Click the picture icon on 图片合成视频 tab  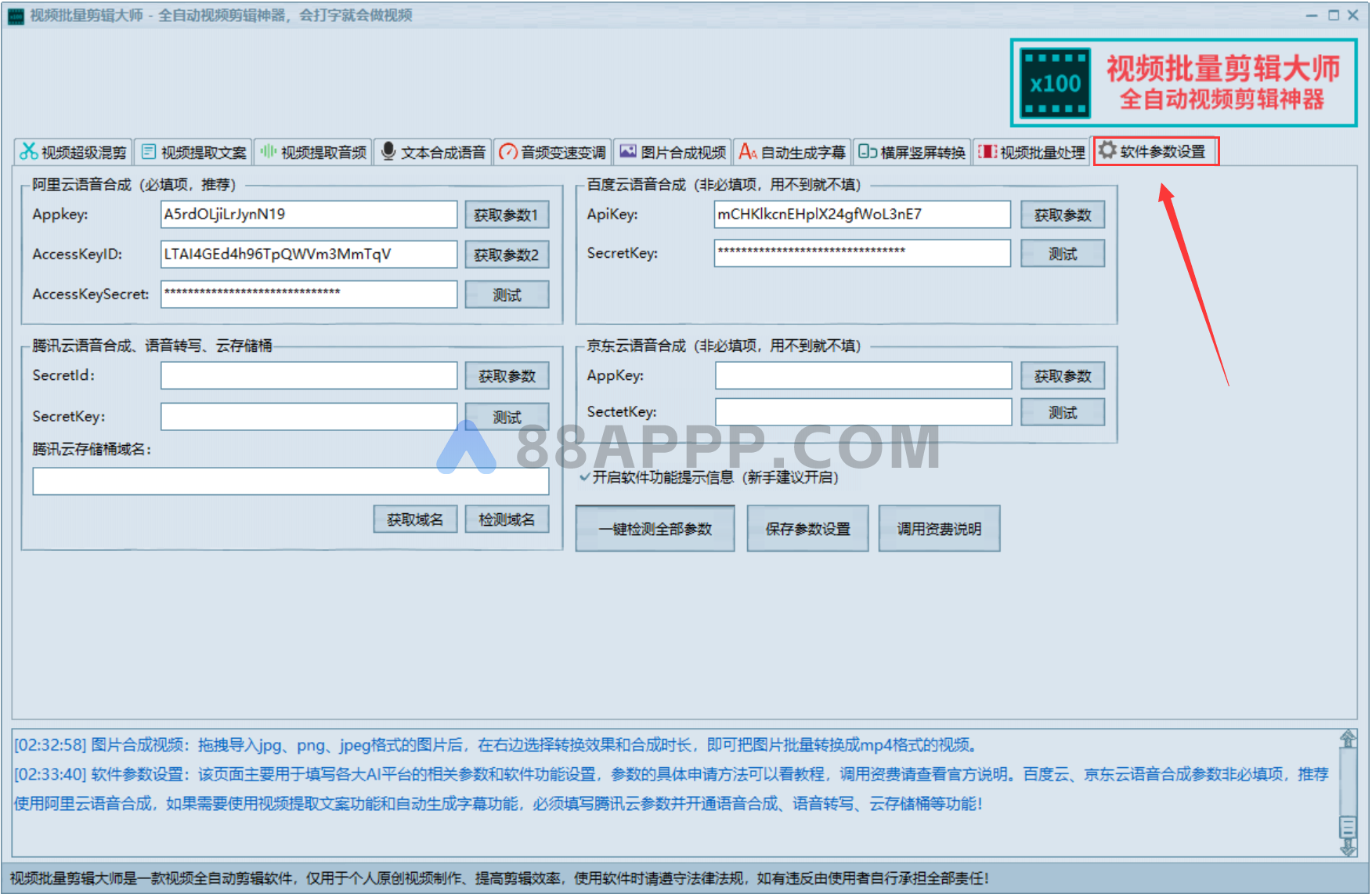click(x=628, y=151)
